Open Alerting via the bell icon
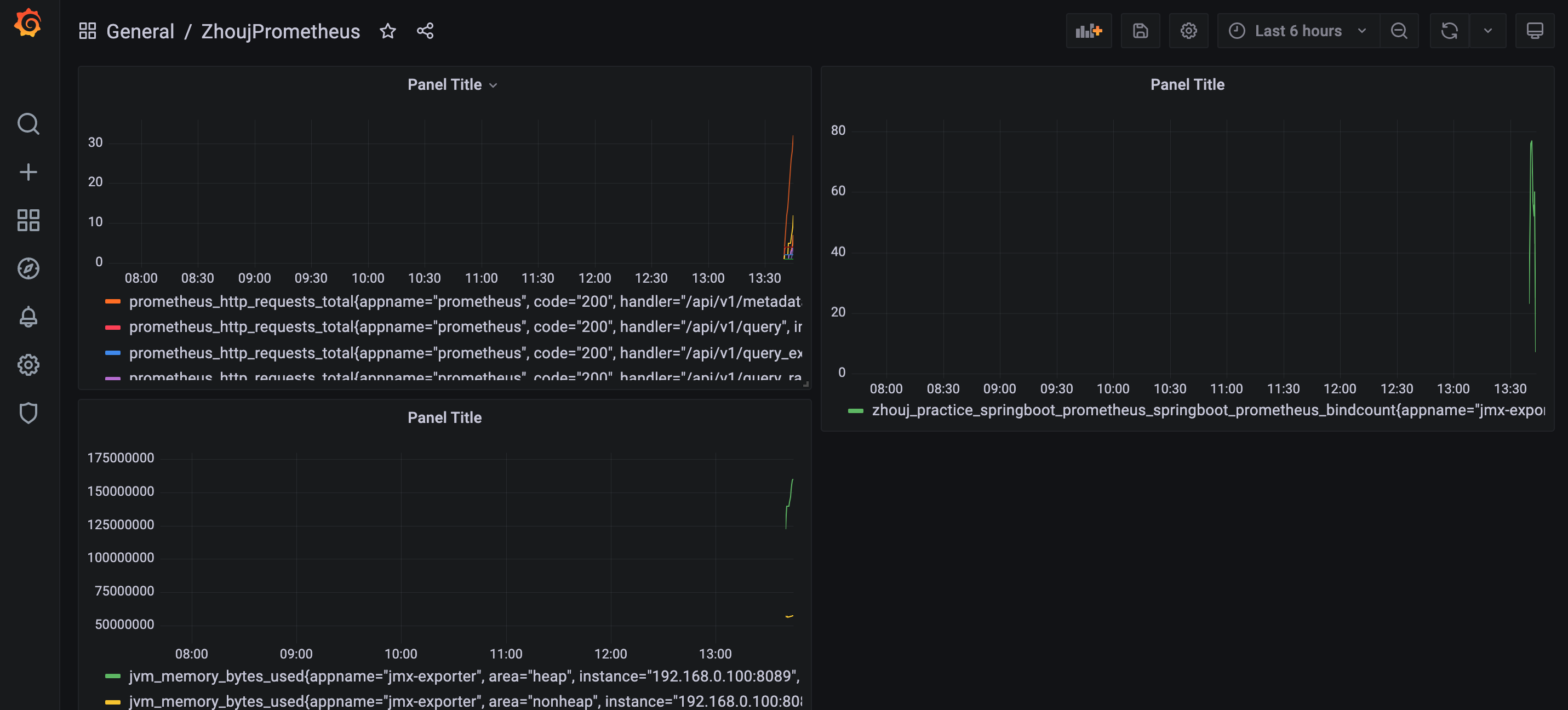Screen dimensions: 1568x710 coord(28,316)
